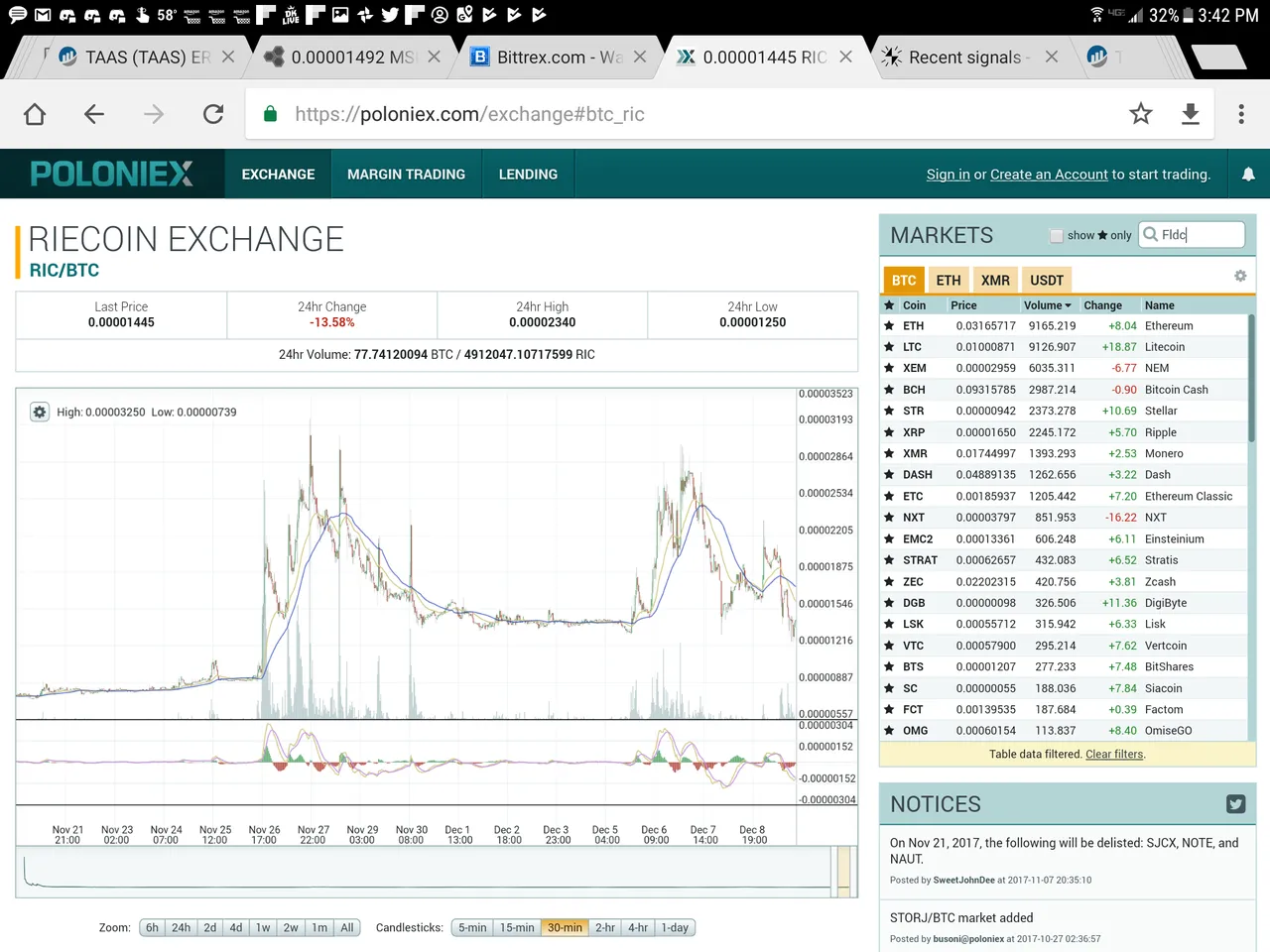Viewport: 1270px width, 952px height.
Task: Sort markets by the Name column
Action: (x=1159, y=305)
